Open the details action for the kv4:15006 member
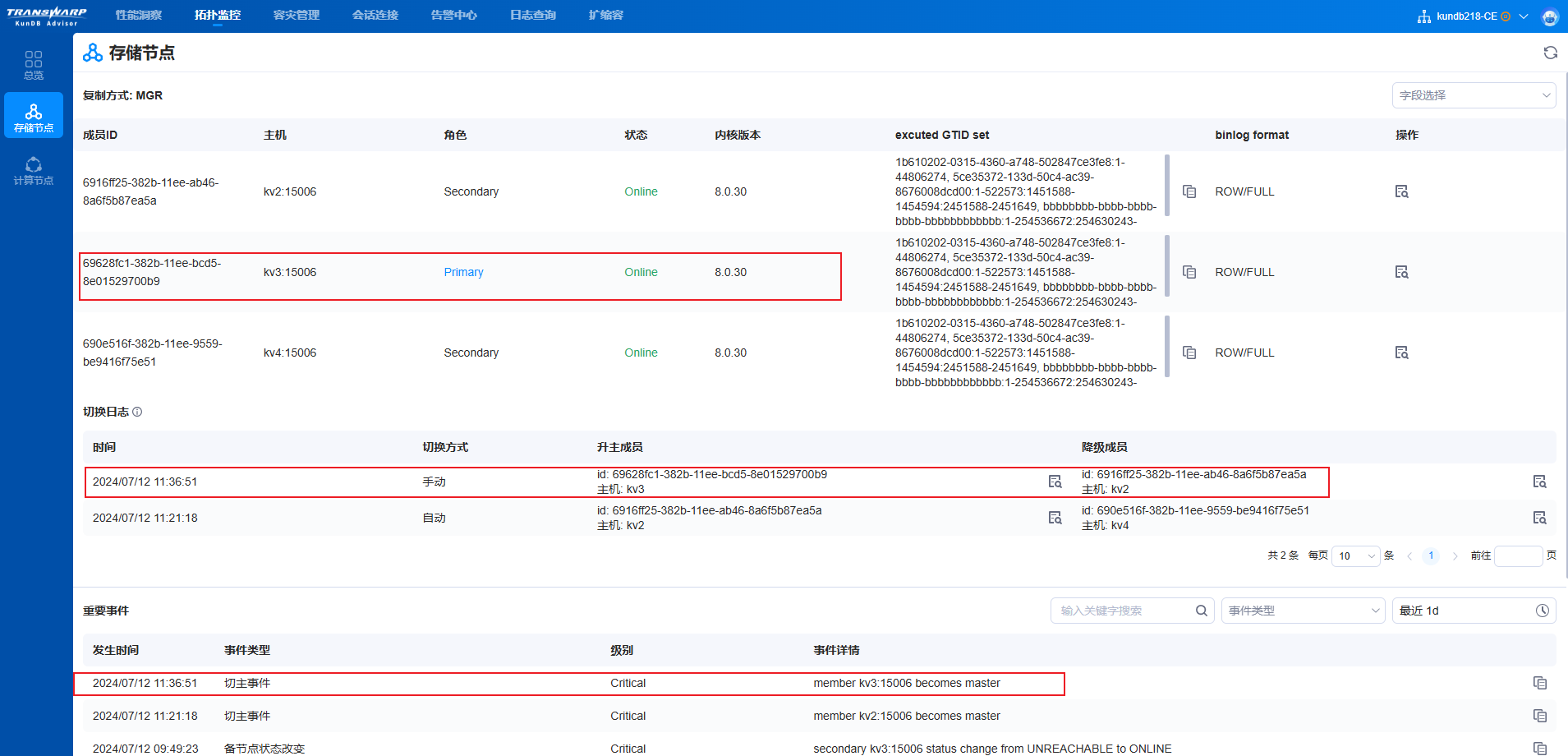Image resolution: width=1568 pixels, height=756 pixels. coord(1401,353)
